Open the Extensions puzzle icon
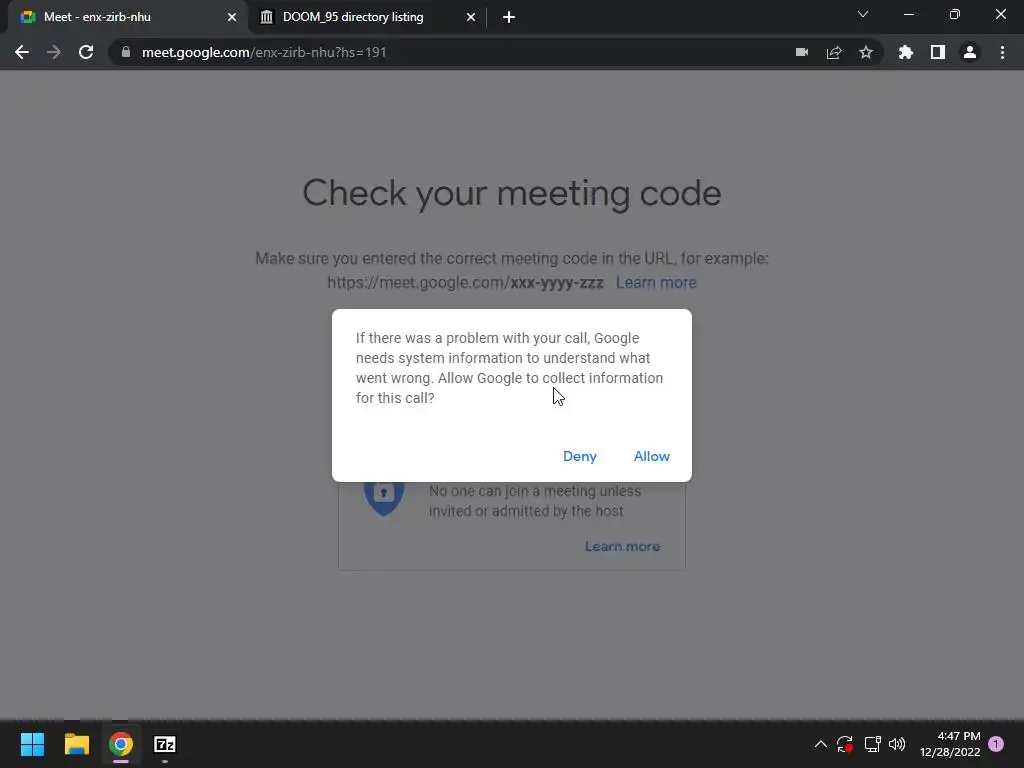The width and height of the screenshot is (1024, 768). tap(905, 52)
